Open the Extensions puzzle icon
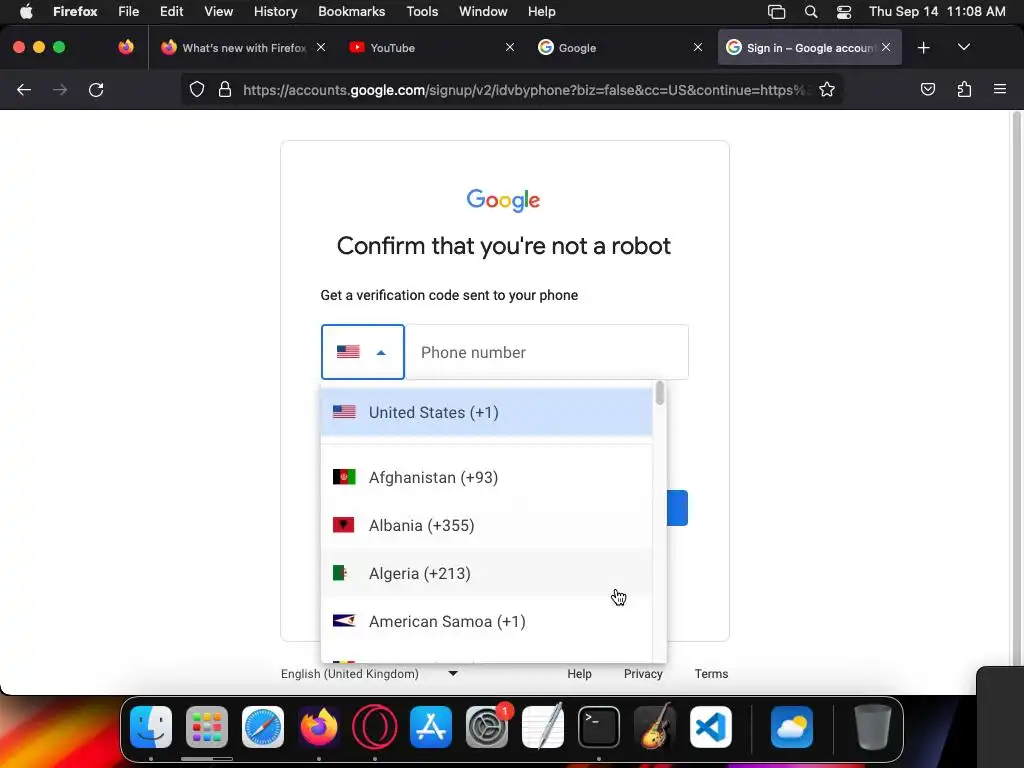Image resolution: width=1024 pixels, height=768 pixels. (964, 89)
